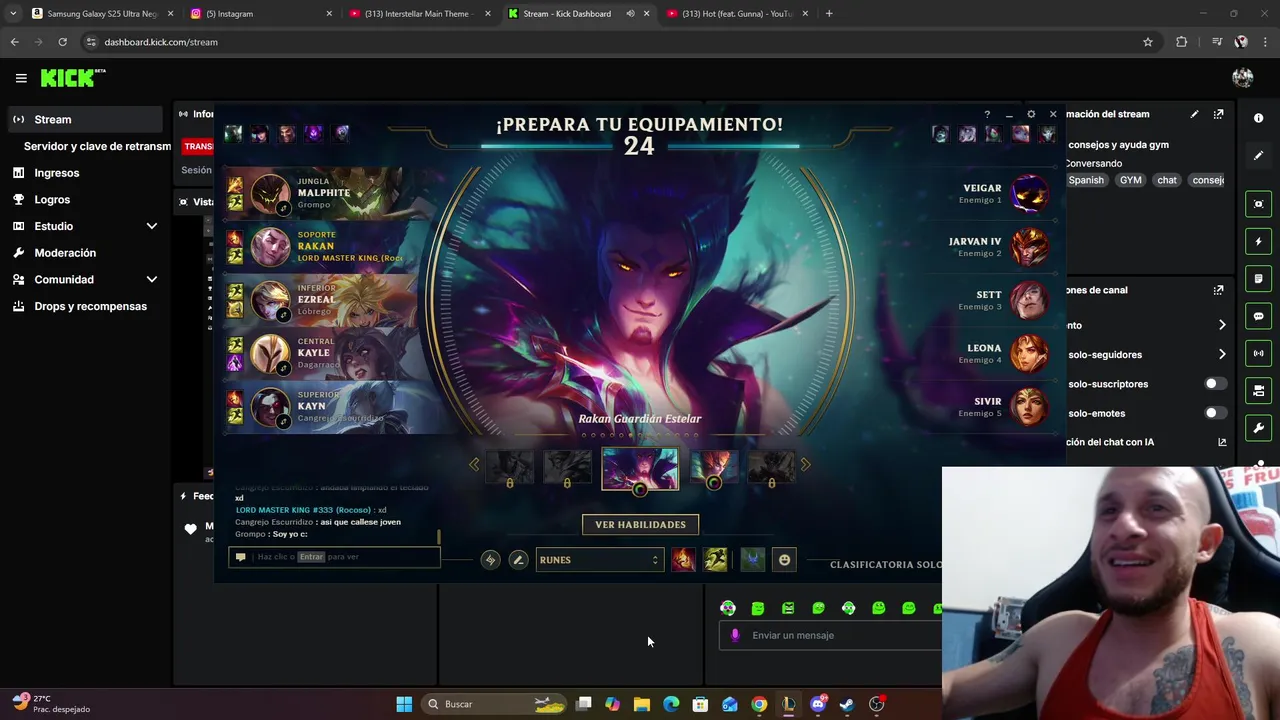Toggle solo-emotes chat mode
This screenshot has width=1280, height=720.
[1215, 413]
